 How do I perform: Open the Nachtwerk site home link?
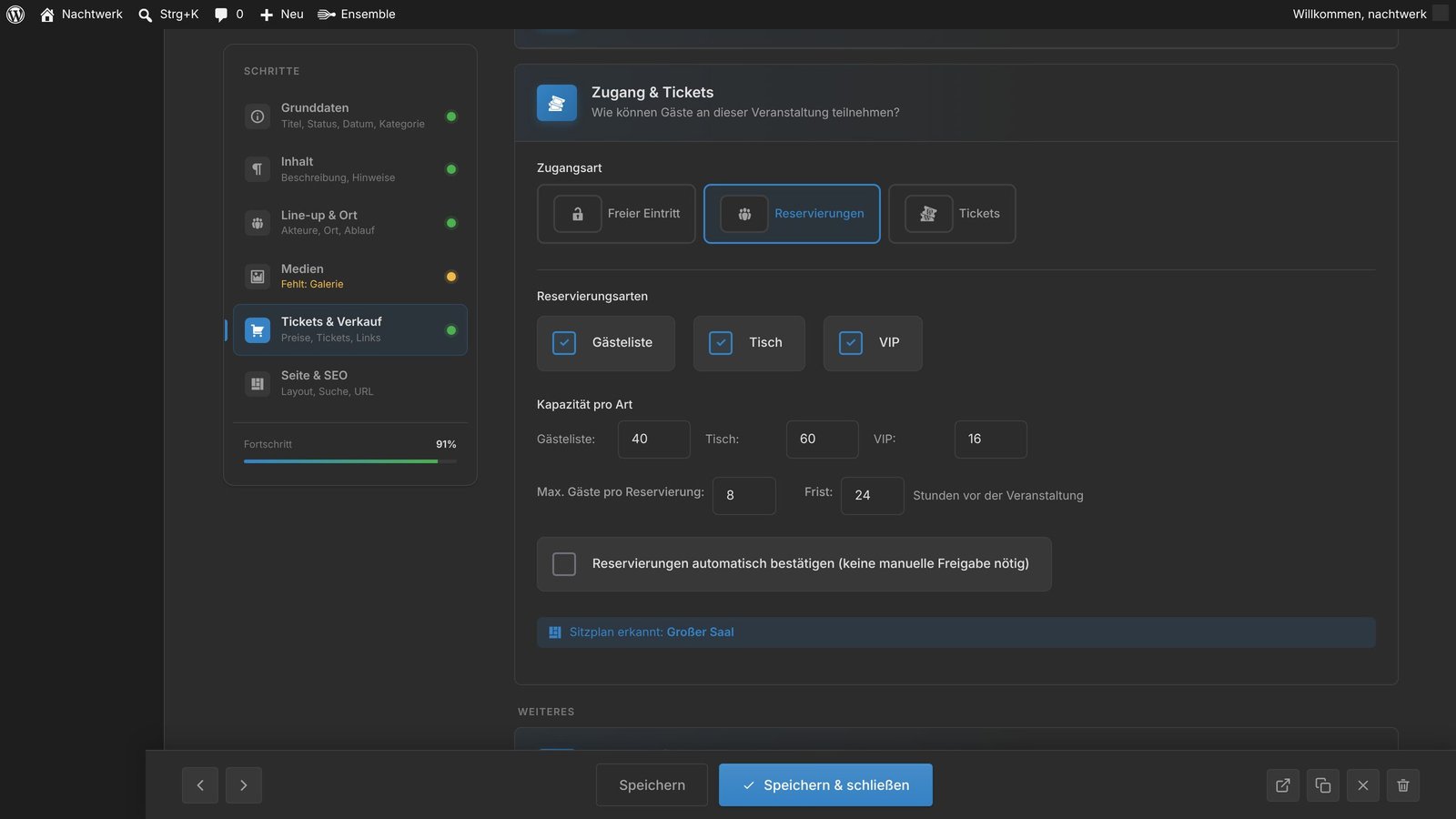(x=81, y=15)
